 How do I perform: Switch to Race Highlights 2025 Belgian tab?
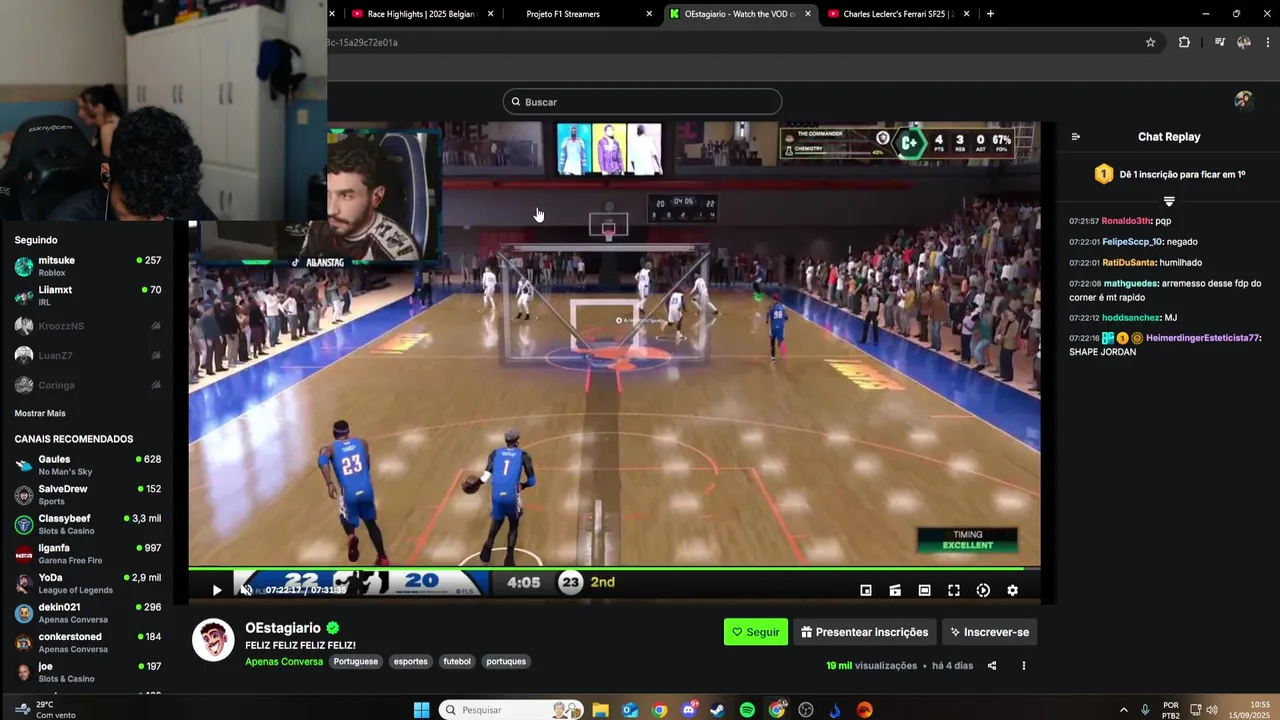420,14
